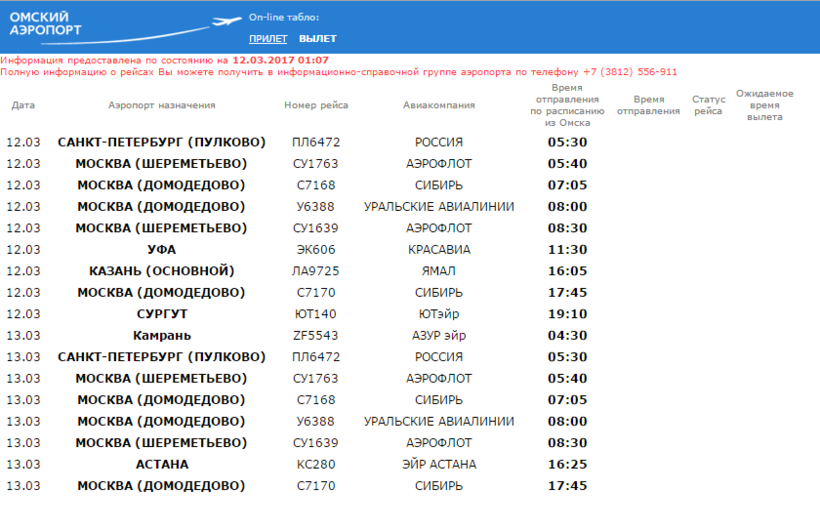The width and height of the screenshot is (820, 532).
Task: Click the Авиакомпания column header
Action: click(x=439, y=105)
